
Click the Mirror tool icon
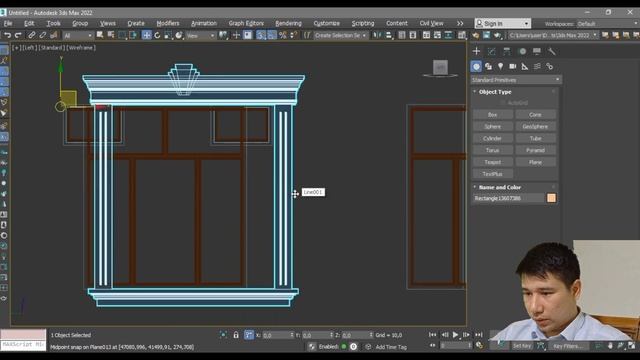click(x=378, y=36)
